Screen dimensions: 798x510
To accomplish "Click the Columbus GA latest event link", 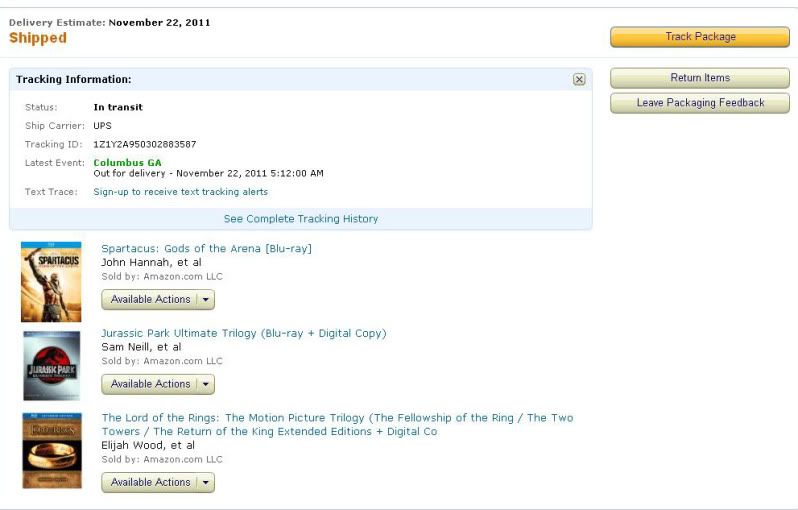I will point(127,163).
